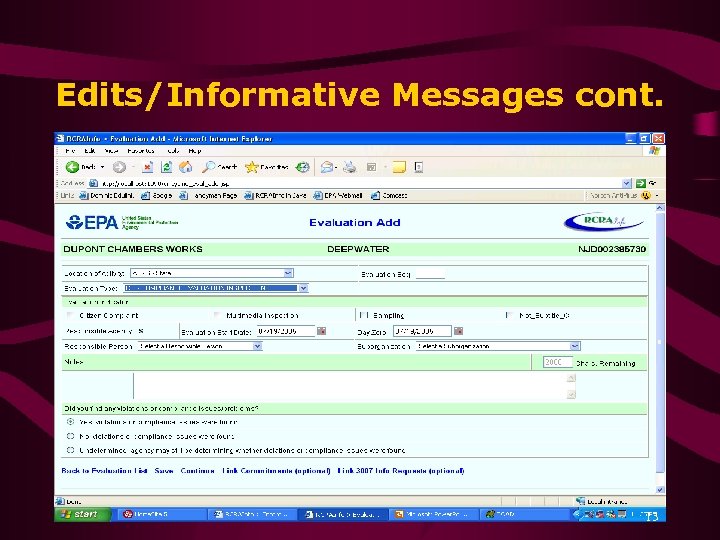
Task: Open Favorites star in toolbar
Action: [267, 167]
